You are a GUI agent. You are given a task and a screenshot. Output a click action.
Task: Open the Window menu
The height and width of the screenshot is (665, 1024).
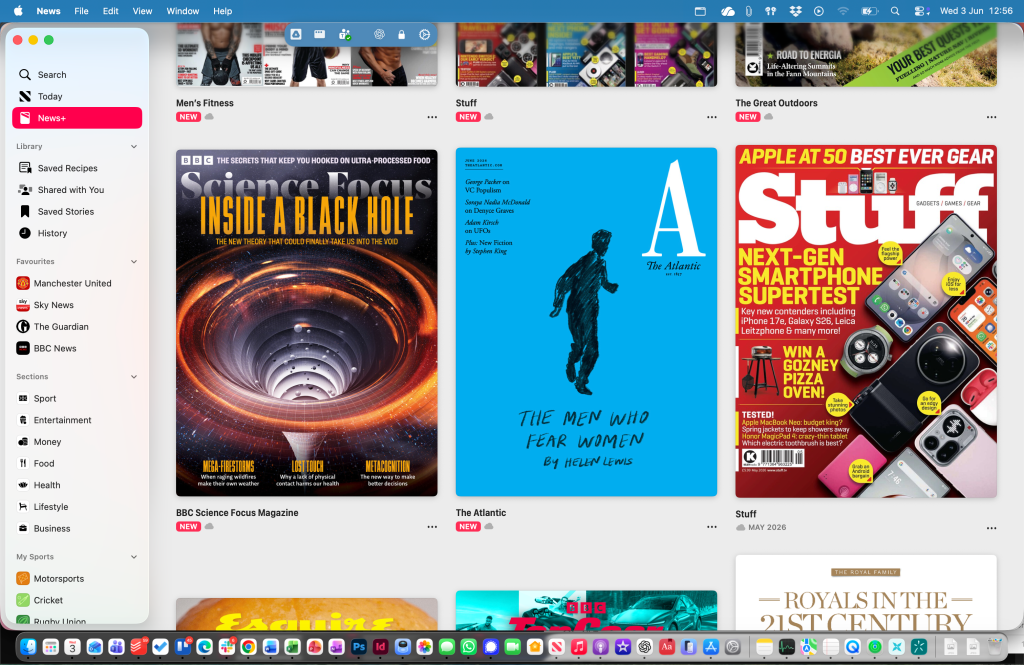[x=183, y=11]
